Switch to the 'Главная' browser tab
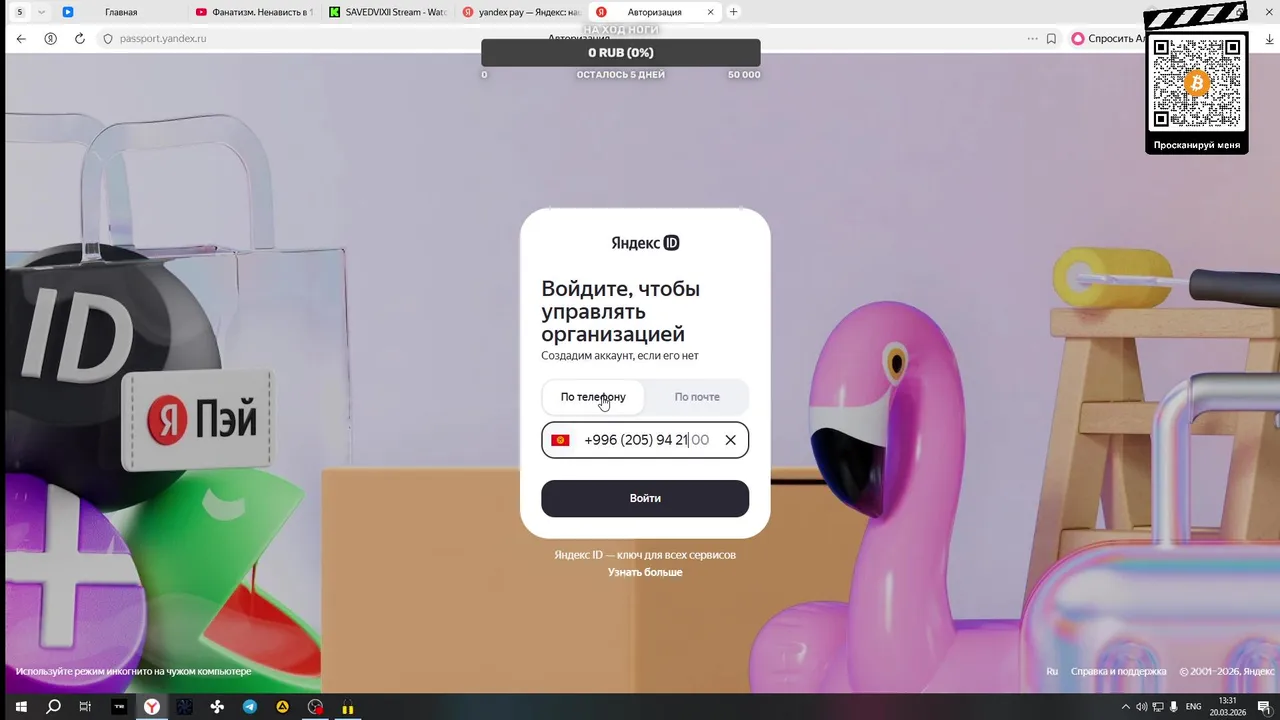The height and width of the screenshot is (720, 1280). (x=120, y=12)
